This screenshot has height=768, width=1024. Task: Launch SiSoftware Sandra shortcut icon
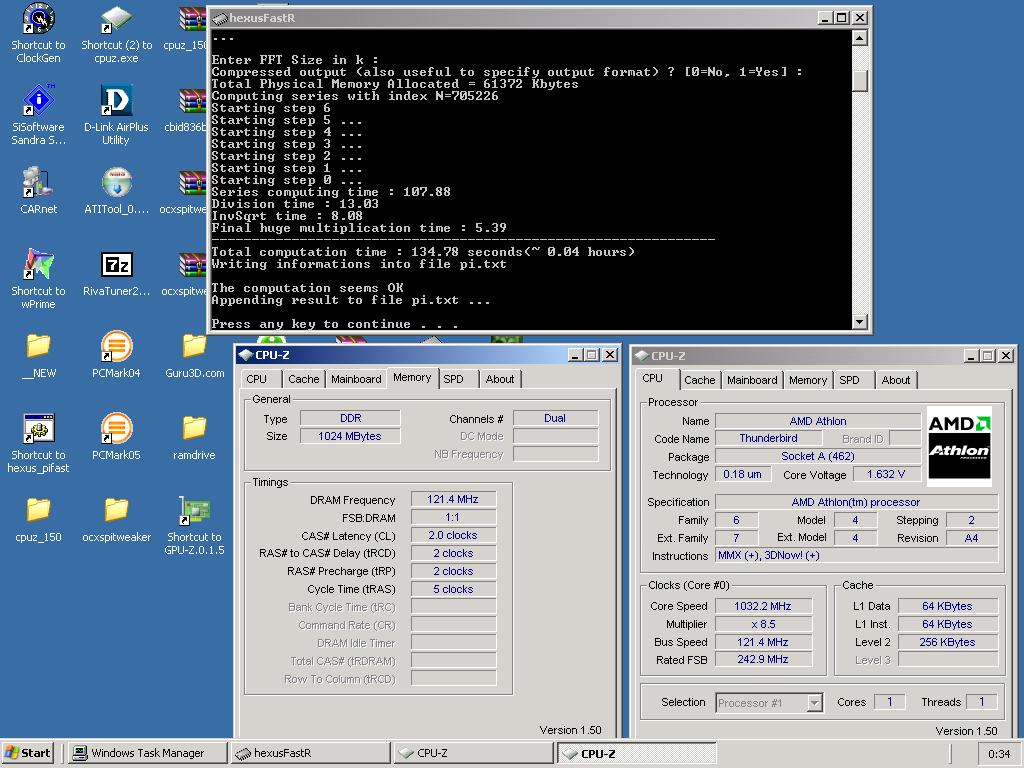38,101
